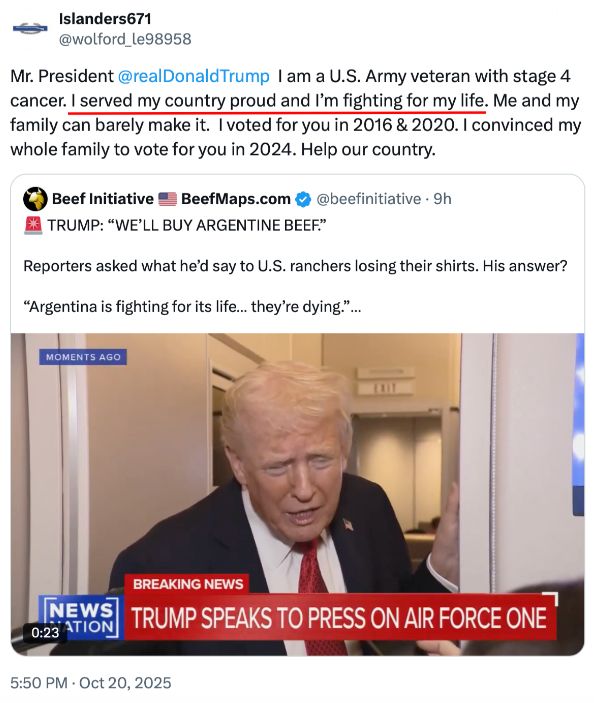This screenshot has height=703, width=594.
Task: Open the Beef Initiative BeefMaps.com account name
Action: pyautogui.click(x=171, y=199)
